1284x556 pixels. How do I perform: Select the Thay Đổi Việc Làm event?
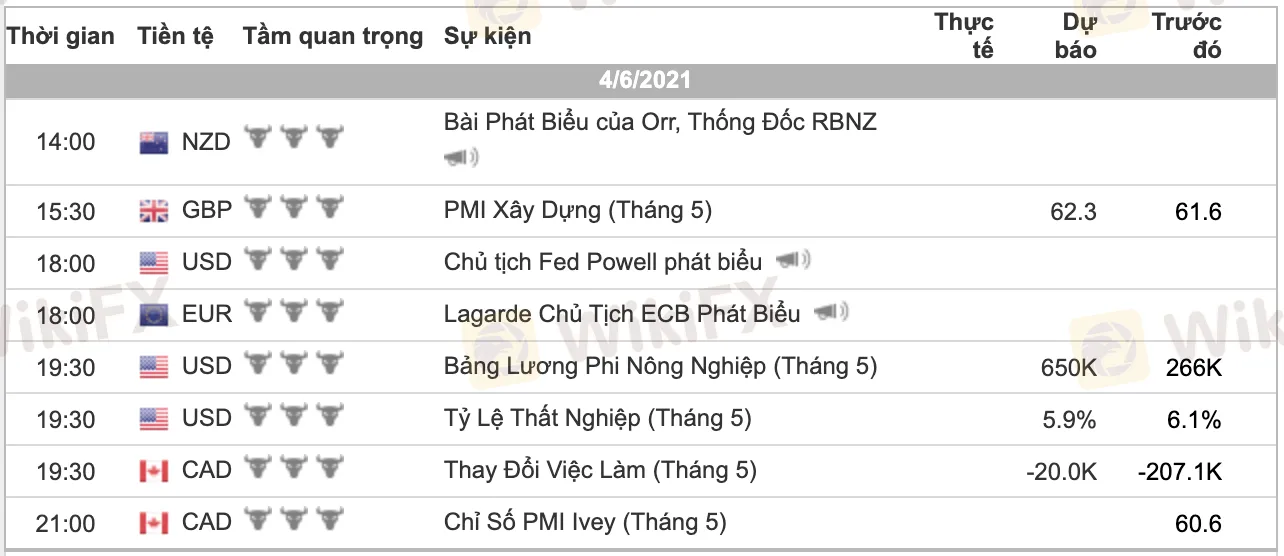tap(600, 470)
